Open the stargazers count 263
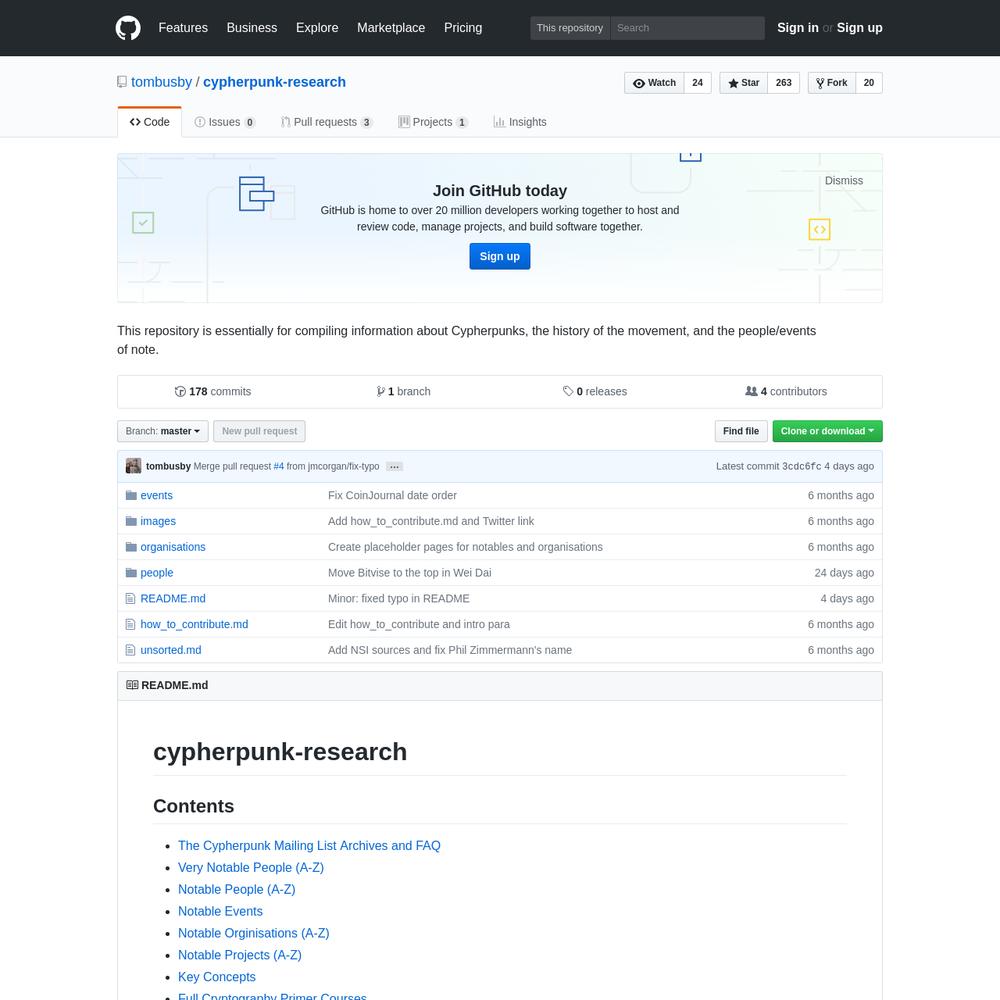Image resolution: width=1000 pixels, height=1000 pixels. point(784,83)
